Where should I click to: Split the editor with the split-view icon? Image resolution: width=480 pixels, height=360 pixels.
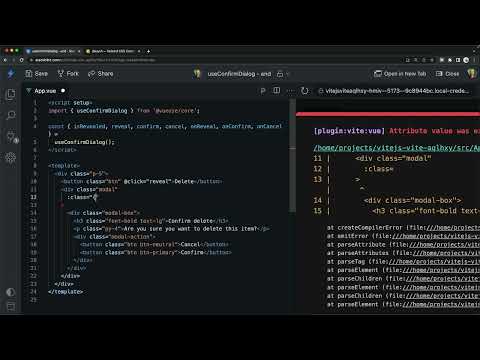[277, 91]
